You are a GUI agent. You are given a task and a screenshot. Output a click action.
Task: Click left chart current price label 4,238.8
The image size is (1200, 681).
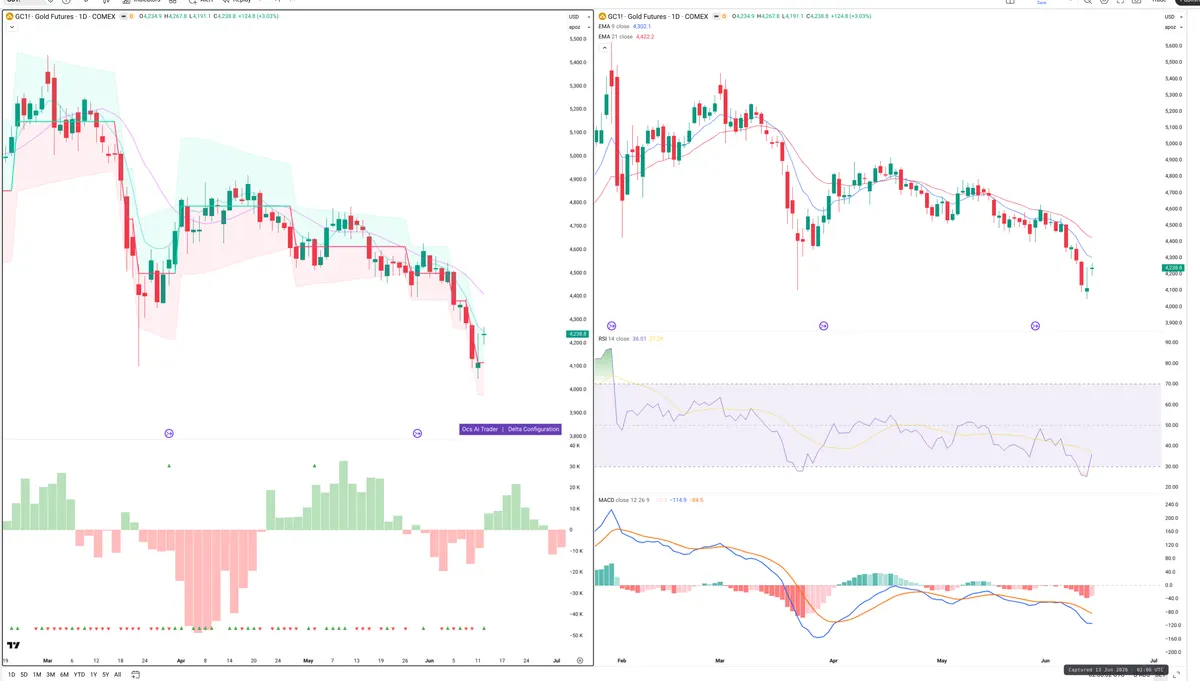(x=577, y=334)
